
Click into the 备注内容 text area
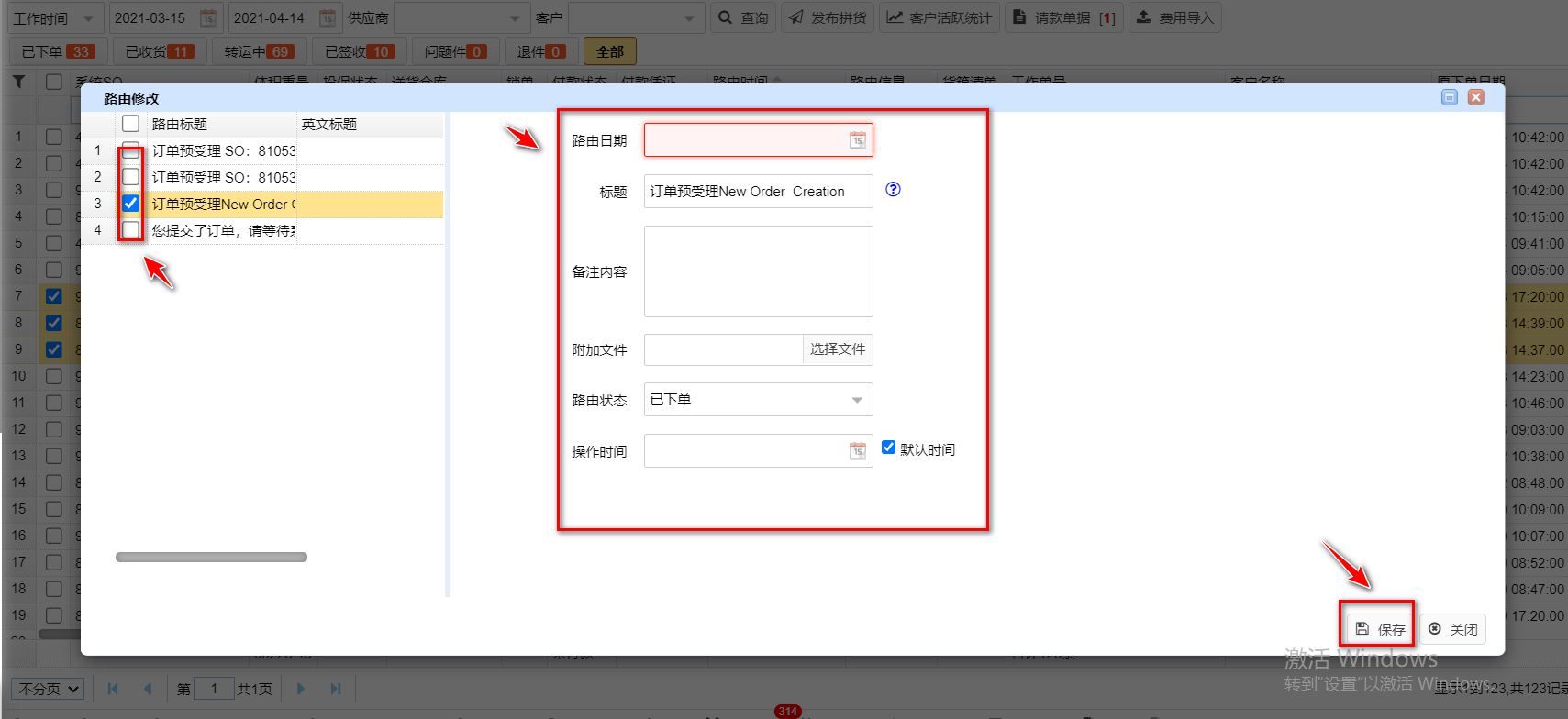click(x=758, y=271)
